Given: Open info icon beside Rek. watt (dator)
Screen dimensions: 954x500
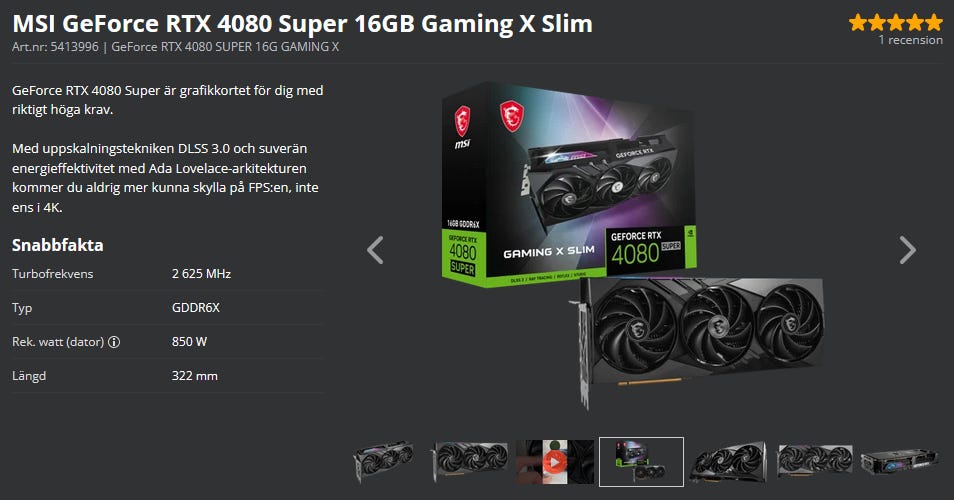Looking at the screenshot, I should (x=114, y=342).
